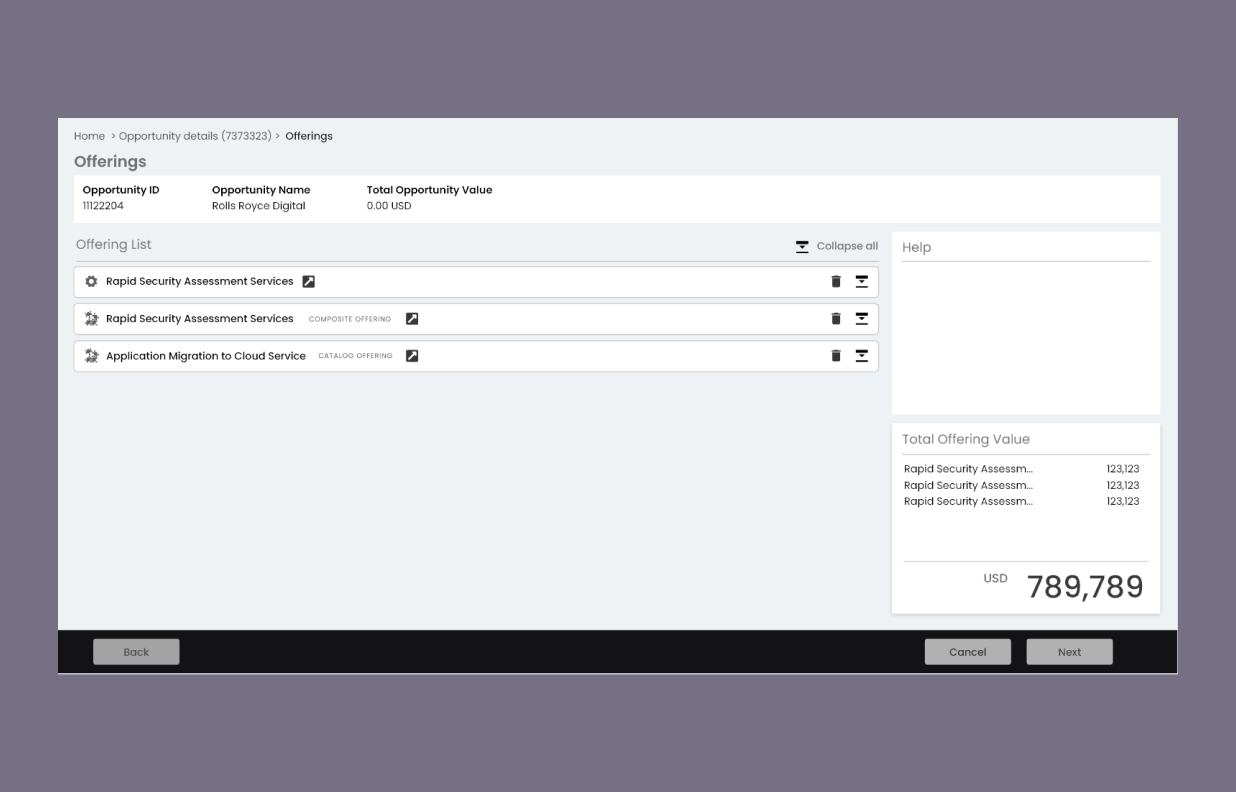Screen dimensions: 1236x792
Task: Click the Offerings breadcrumb item
Action: pos(309,136)
